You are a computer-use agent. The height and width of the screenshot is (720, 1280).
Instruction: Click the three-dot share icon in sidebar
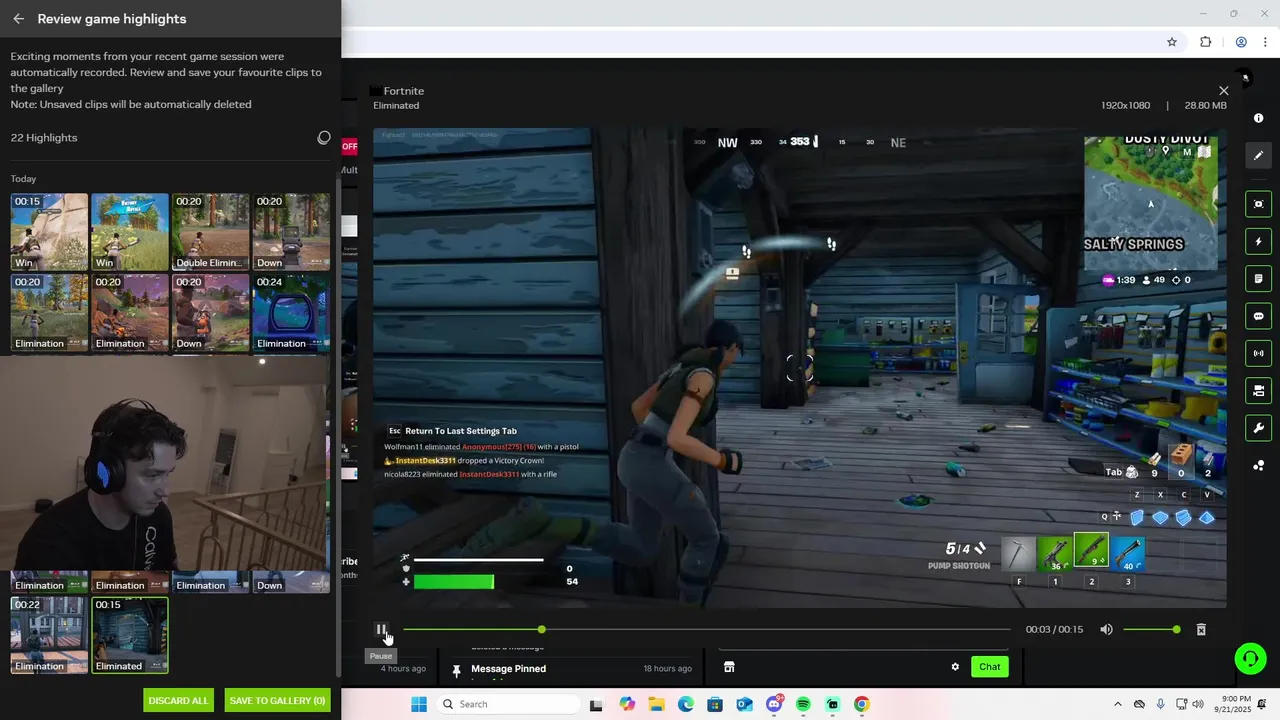click(1258, 465)
